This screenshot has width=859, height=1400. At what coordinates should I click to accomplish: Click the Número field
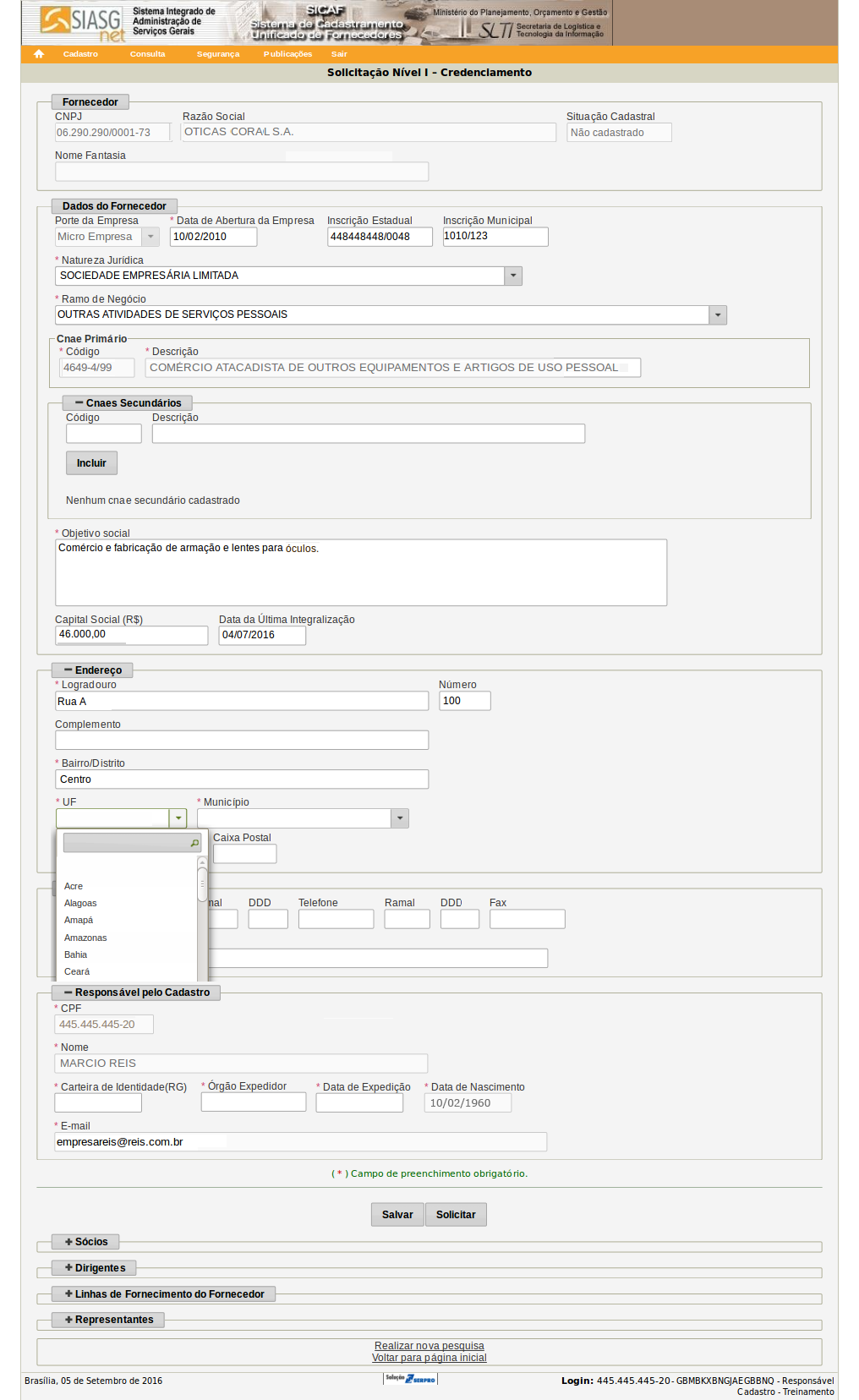465,701
